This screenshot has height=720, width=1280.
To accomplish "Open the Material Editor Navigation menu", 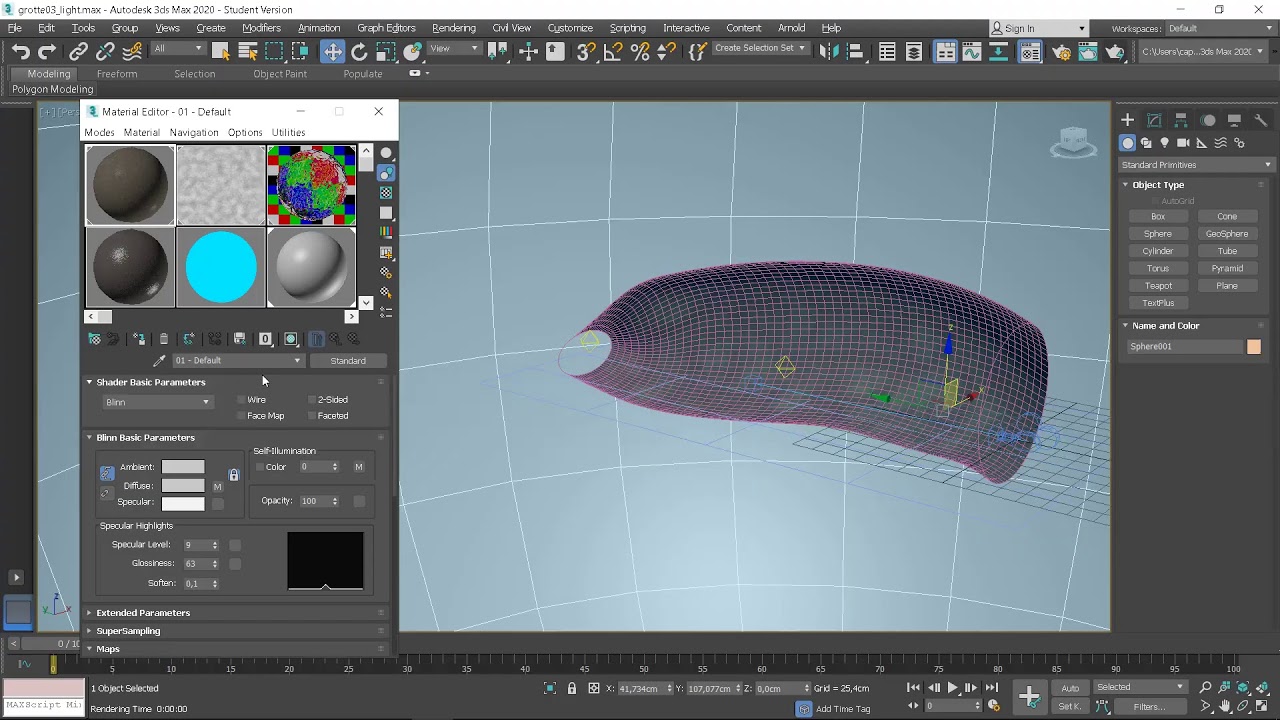I will (x=194, y=132).
